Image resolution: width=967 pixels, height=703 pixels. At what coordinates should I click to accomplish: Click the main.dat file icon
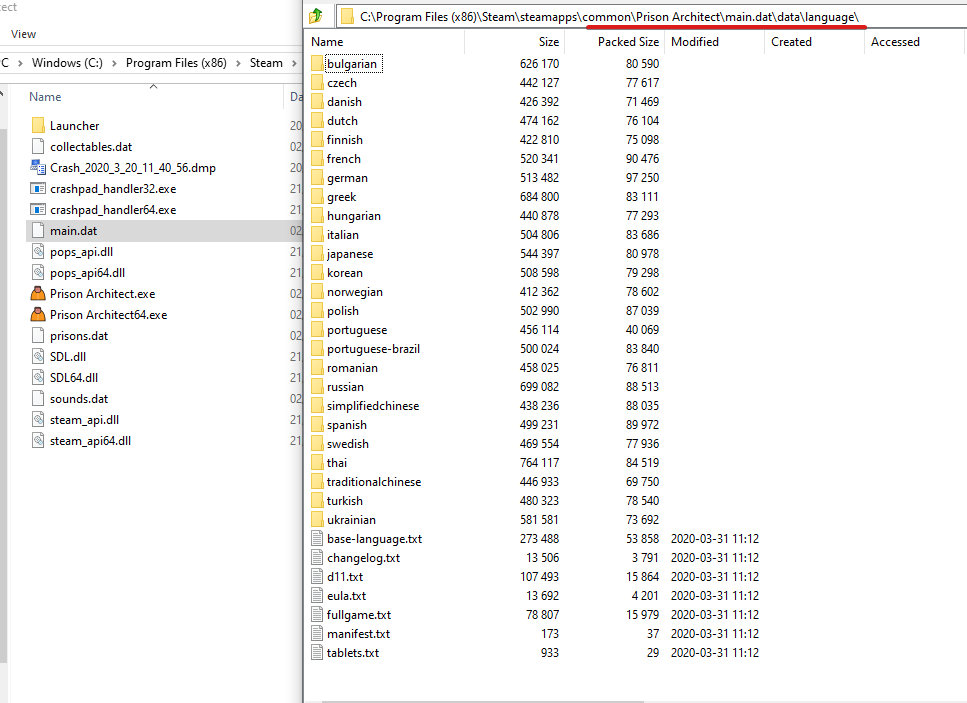[38, 231]
